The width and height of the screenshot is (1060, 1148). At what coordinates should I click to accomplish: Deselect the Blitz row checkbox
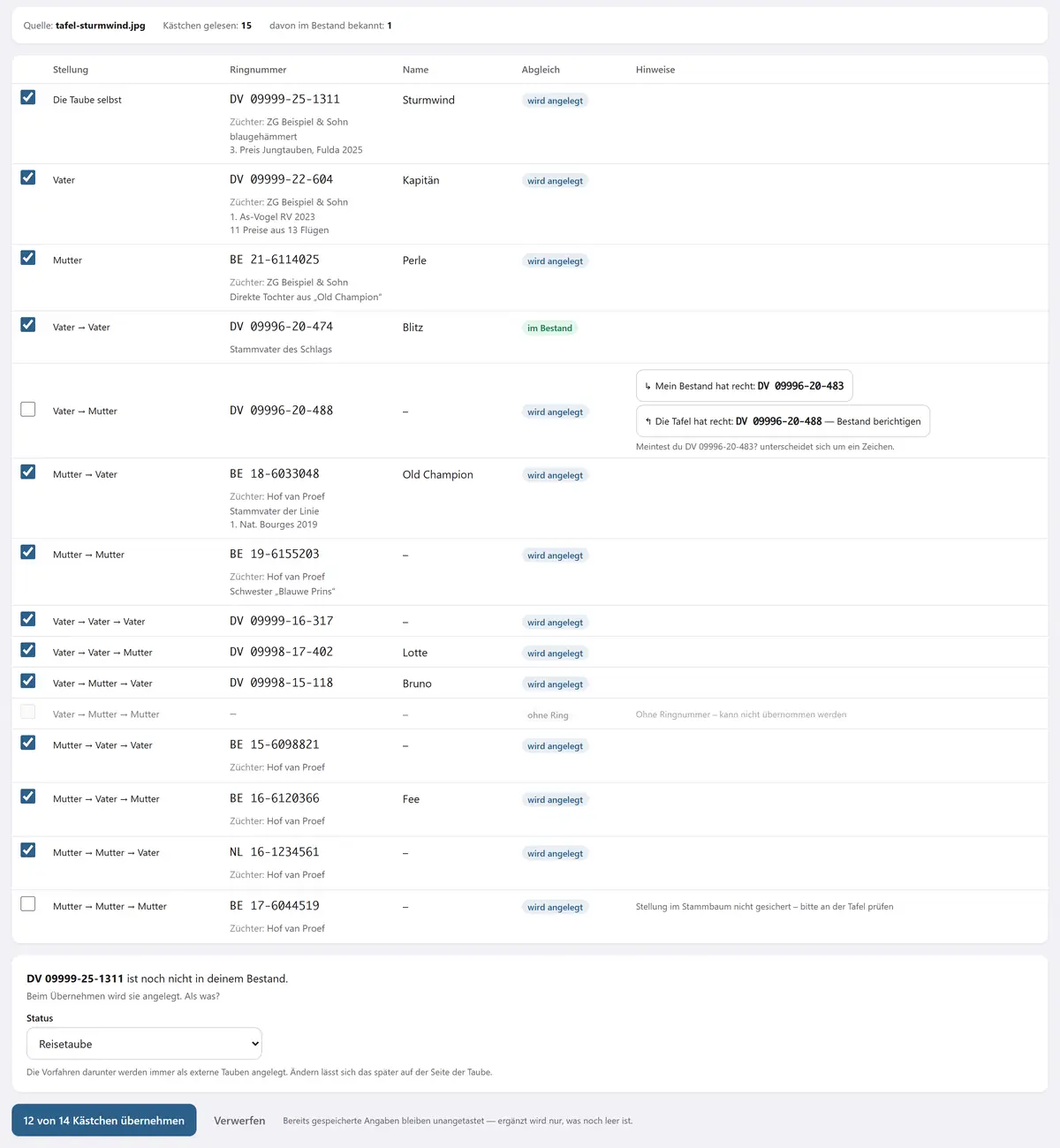(28, 325)
